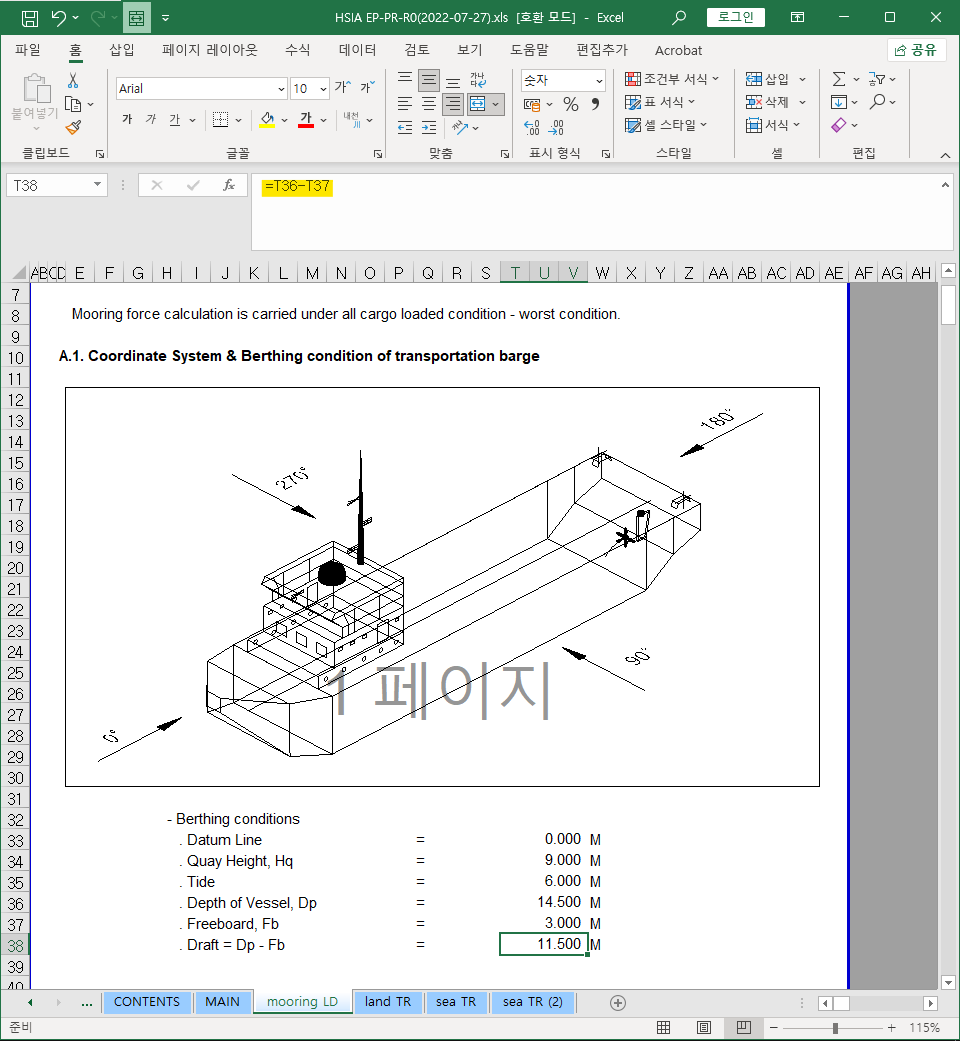
Task: Click Find and Select magnifier icon
Action: [x=878, y=102]
